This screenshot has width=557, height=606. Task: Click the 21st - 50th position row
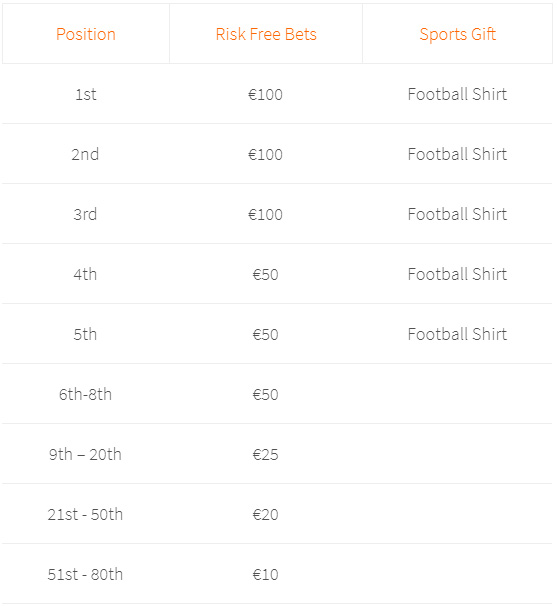pyautogui.click(x=277, y=514)
